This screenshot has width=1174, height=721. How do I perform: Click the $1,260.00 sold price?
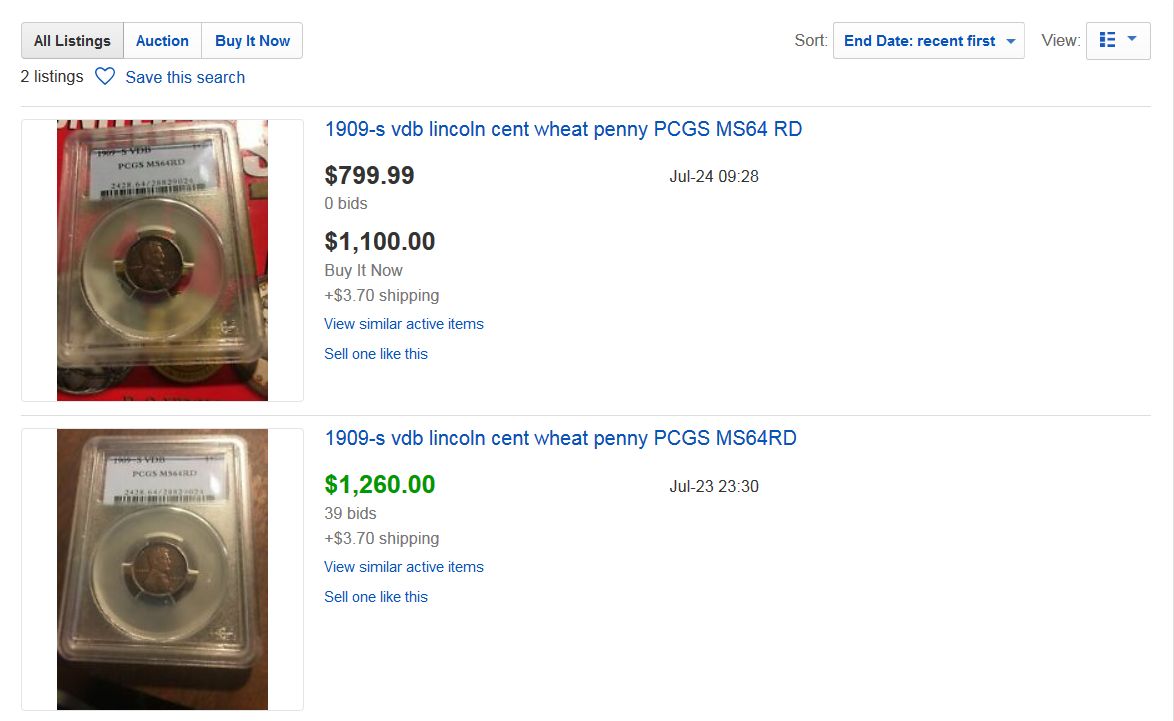(x=380, y=485)
